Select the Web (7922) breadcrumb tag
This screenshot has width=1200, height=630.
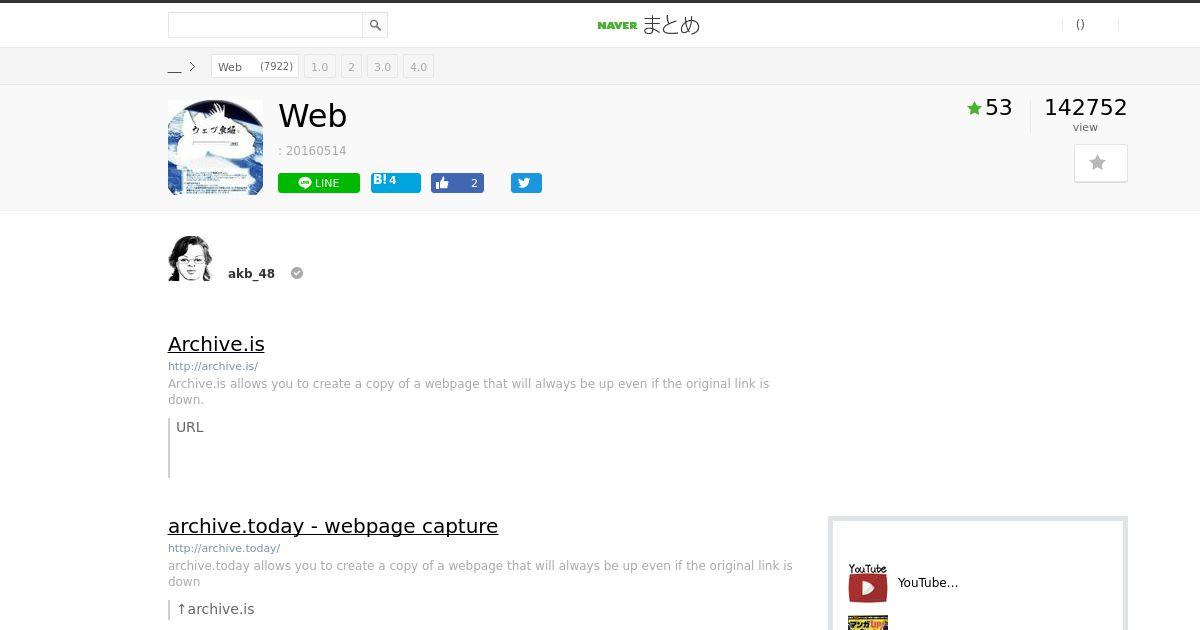[255, 67]
